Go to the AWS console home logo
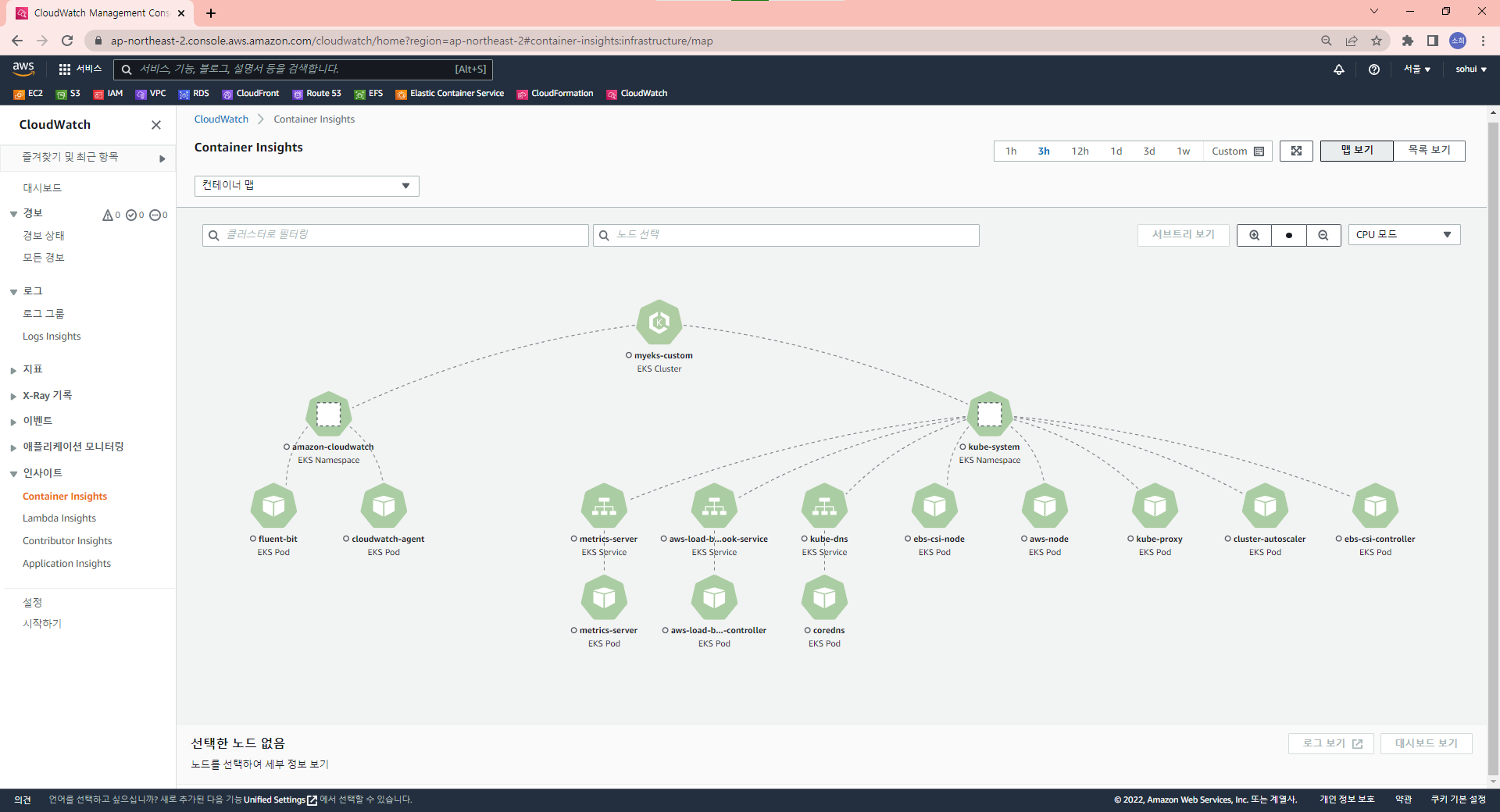The width and height of the screenshot is (1500, 812). (x=23, y=69)
